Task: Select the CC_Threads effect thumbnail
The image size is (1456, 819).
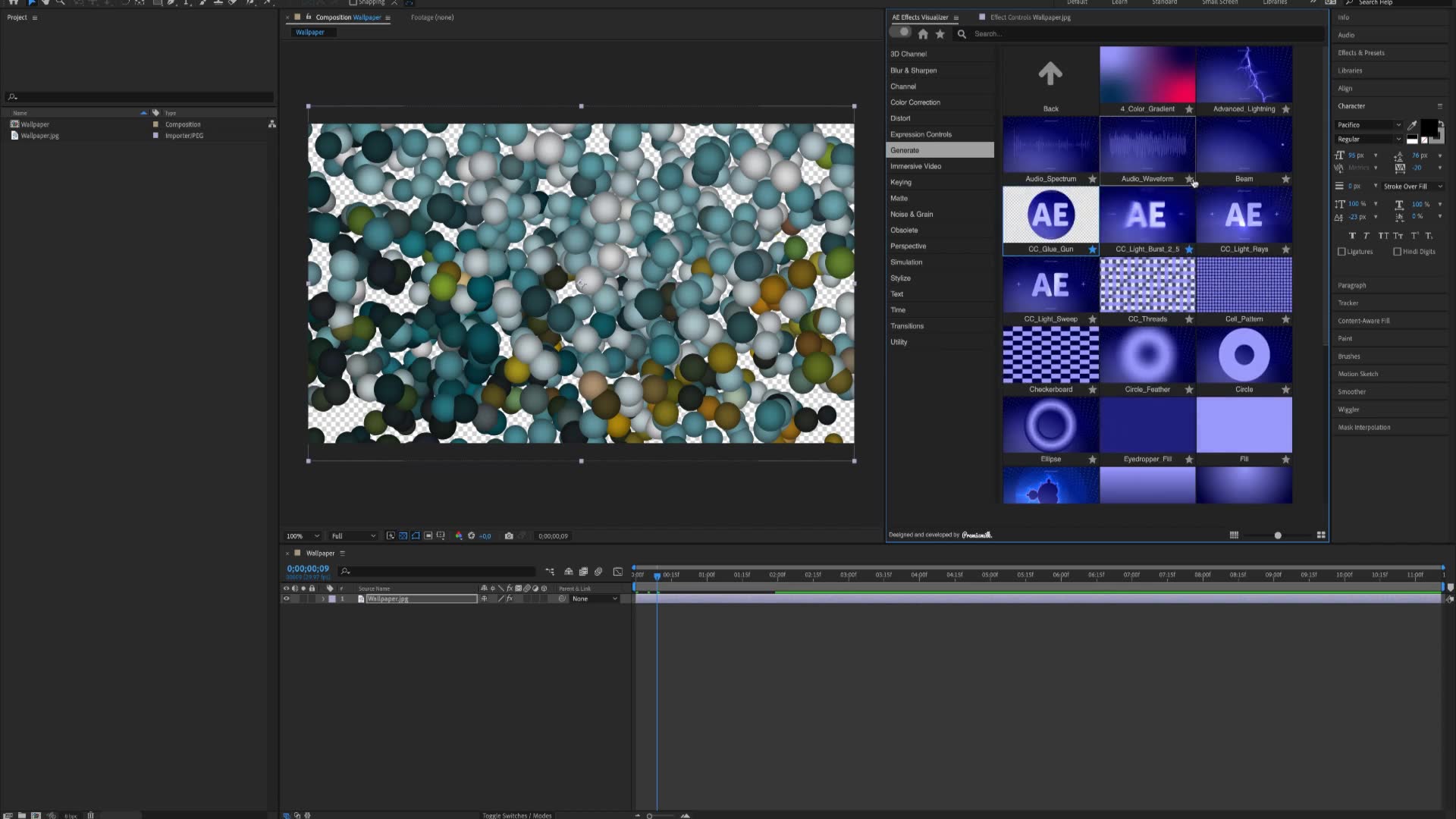Action: pyautogui.click(x=1147, y=285)
